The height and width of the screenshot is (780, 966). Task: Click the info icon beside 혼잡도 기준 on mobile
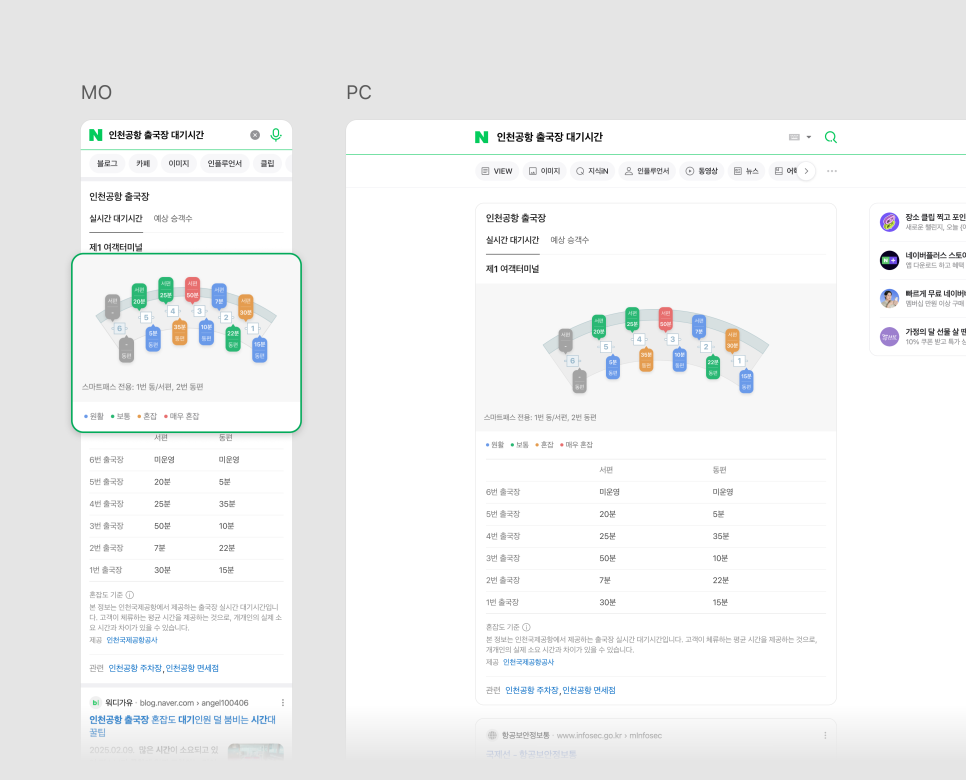pos(130,594)
